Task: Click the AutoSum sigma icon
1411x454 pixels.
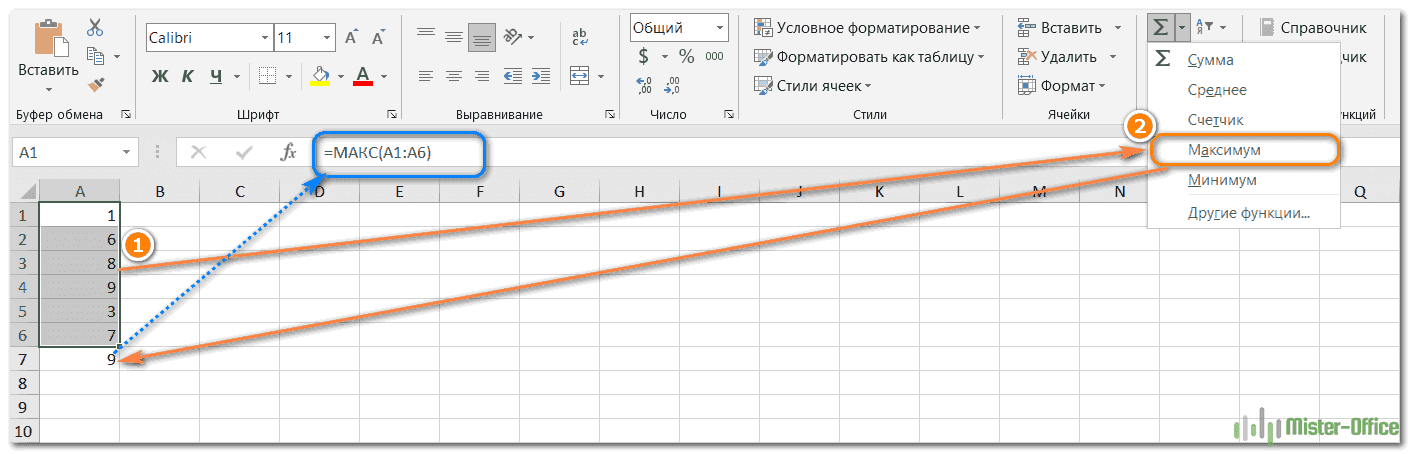Action: (x=1161, y=27)
